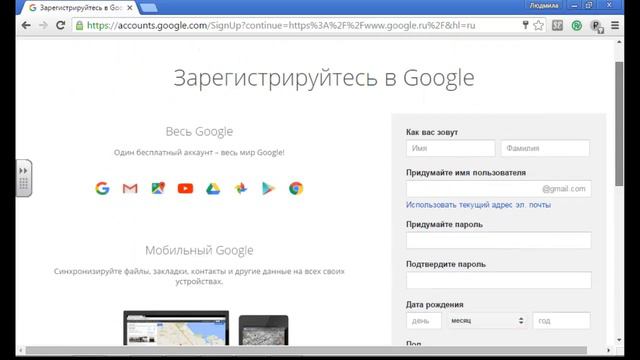Click the green padlock security icon
This screenshot has height=360, width=640.
click(80, 25)
